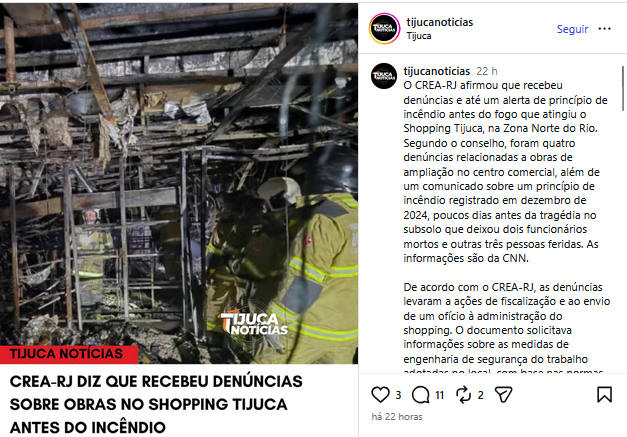
Task: Follow tijucanoticias with the Seguir button
Action: pos(572,29)
